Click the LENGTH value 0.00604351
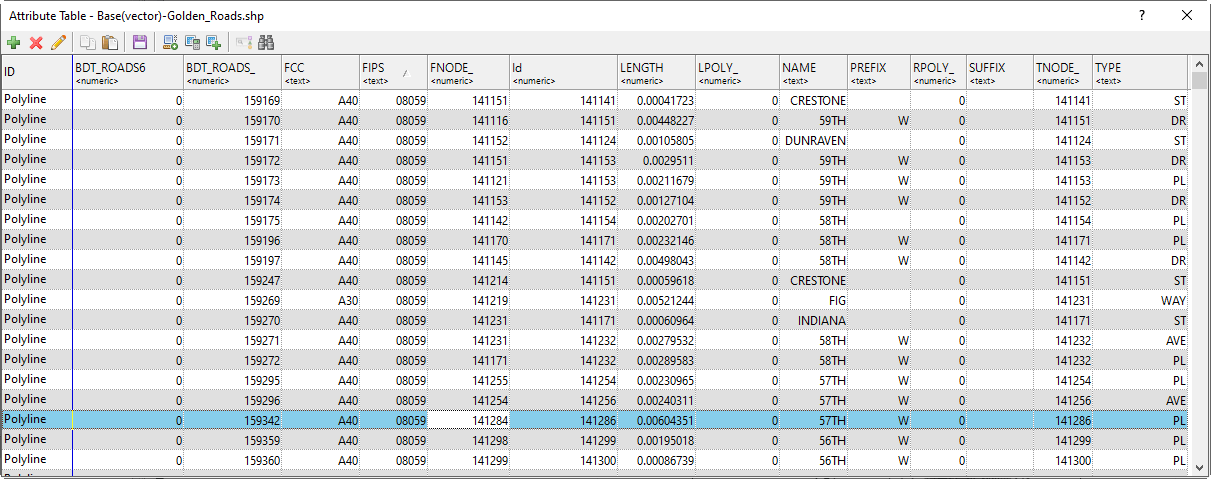Image resolution: width=1211 pixels, height=479 pixels. 656,420
